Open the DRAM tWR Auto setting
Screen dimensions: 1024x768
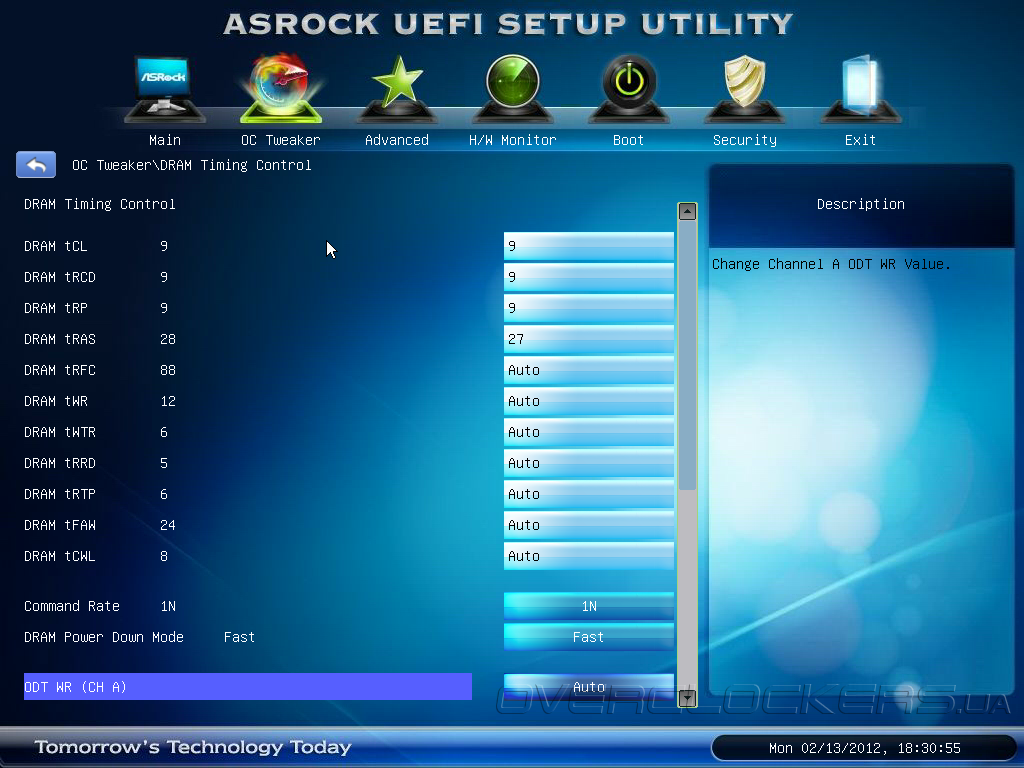tap(589, 401)
